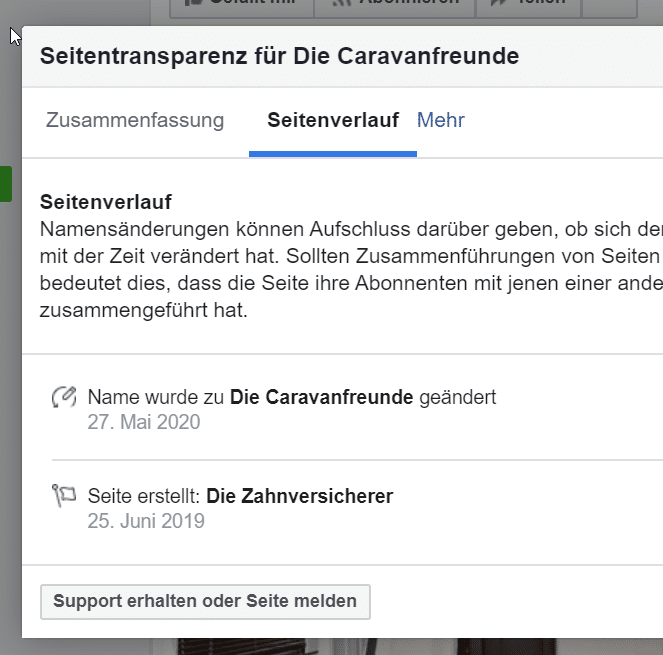Select the Seitenverlauf tab

click(x=333, y=120)
